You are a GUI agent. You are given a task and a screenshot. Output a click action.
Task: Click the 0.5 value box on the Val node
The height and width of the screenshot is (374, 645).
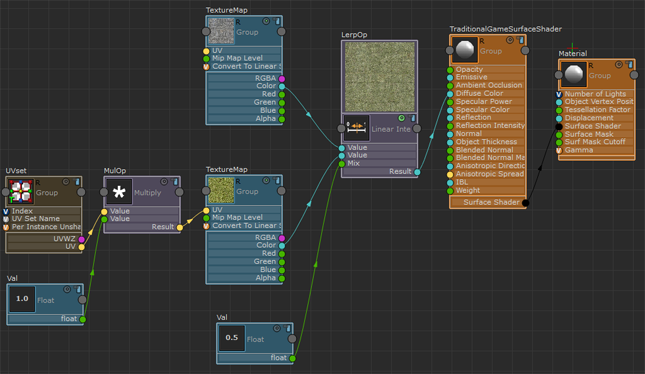tap(232, 338)
